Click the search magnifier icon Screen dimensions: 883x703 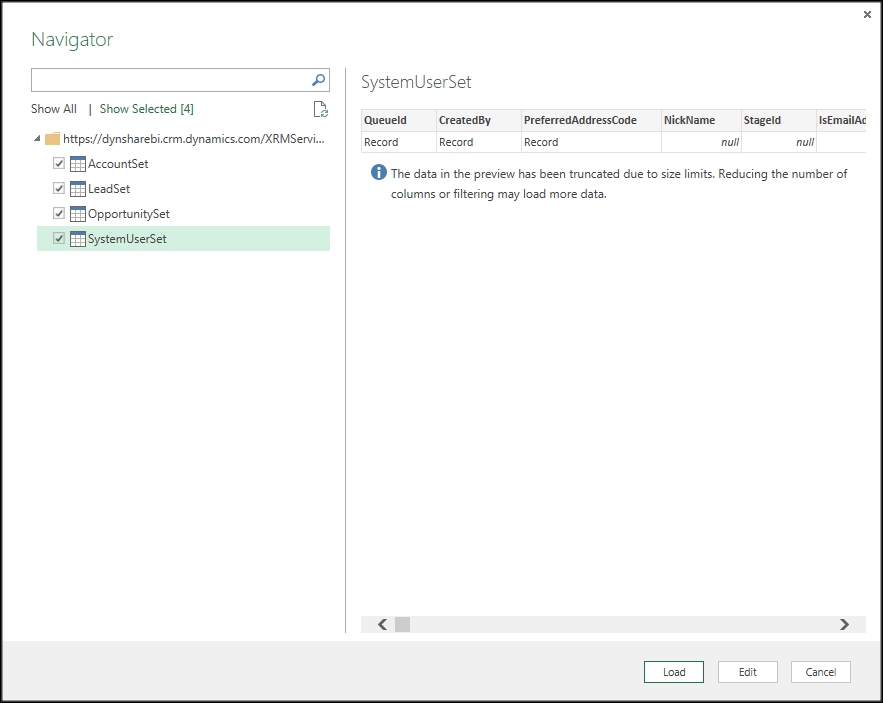coord(318,80)
